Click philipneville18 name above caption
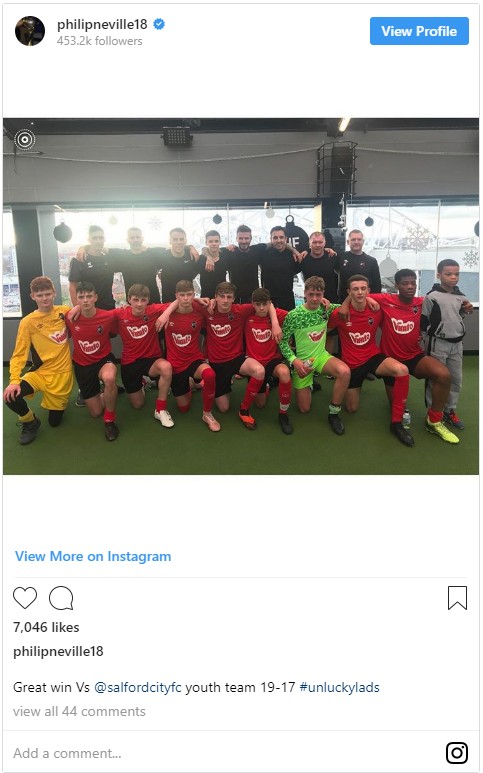This screenshot has width=483, height=773. (58, 651)
